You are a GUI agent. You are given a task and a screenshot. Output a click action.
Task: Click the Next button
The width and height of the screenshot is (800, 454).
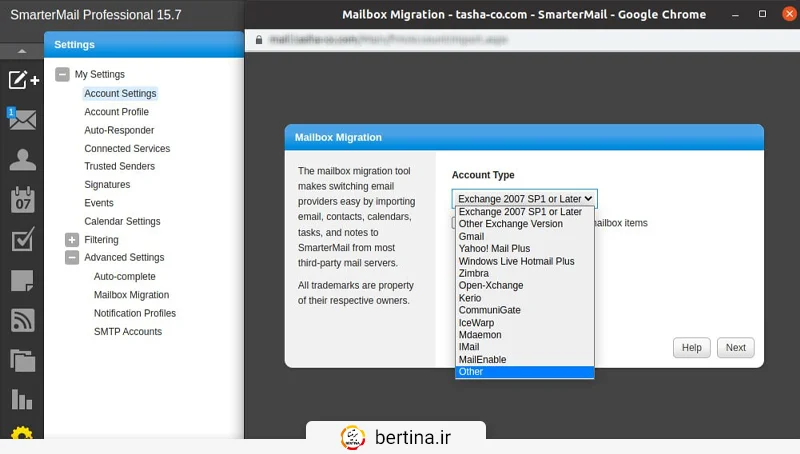coord(735,348)
